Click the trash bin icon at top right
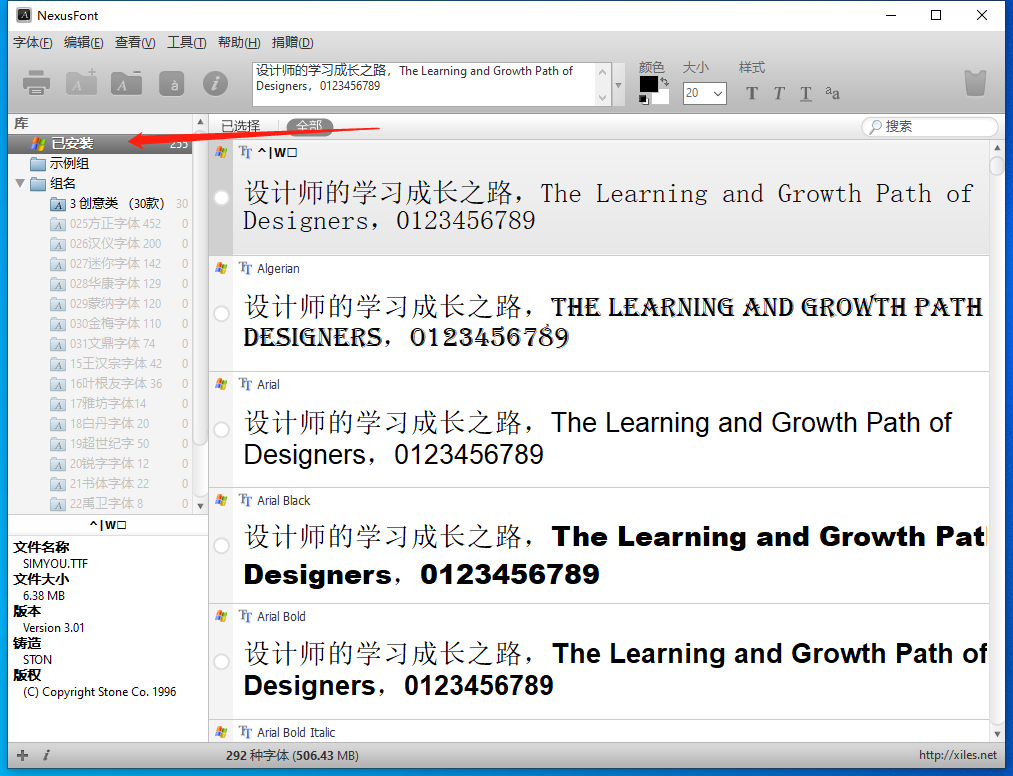1013x776 pixels. 976,83
